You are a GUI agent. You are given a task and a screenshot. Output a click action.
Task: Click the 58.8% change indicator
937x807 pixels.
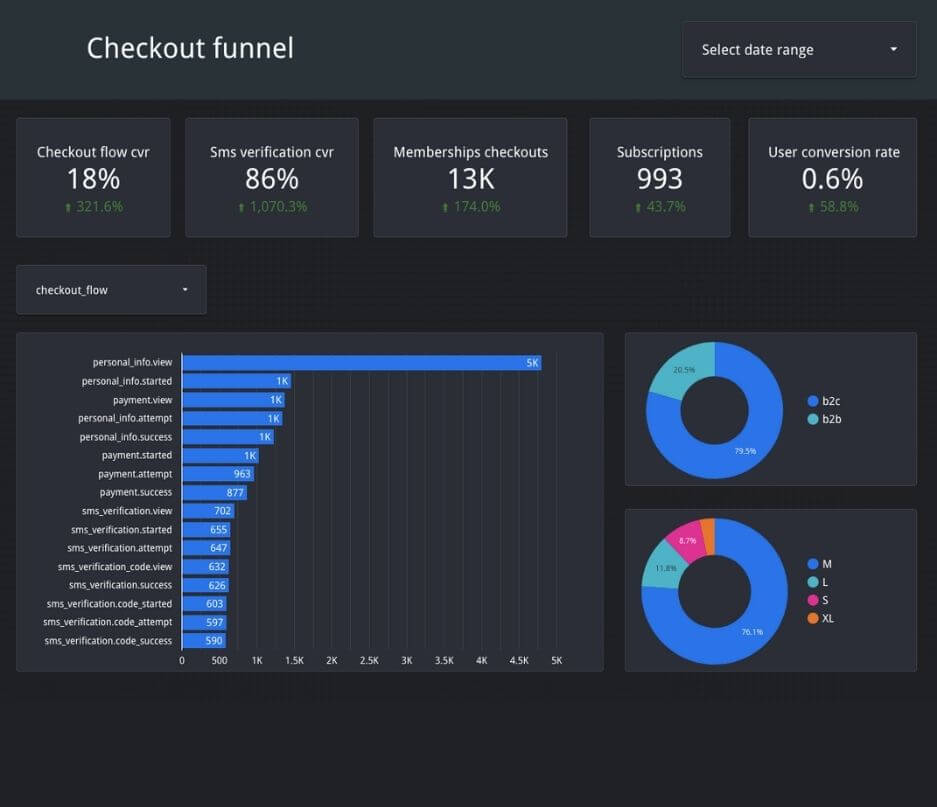(833, 207)
